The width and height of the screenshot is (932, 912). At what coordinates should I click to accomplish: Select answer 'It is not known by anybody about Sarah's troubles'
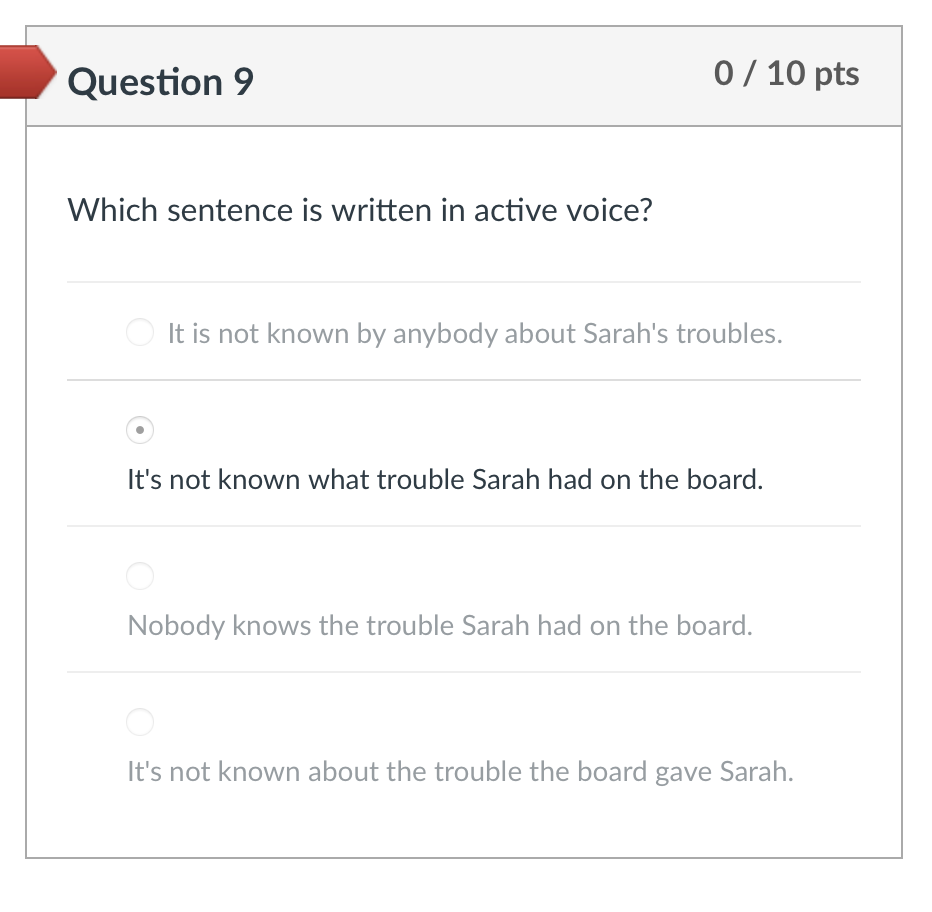[x=475, y=333]
